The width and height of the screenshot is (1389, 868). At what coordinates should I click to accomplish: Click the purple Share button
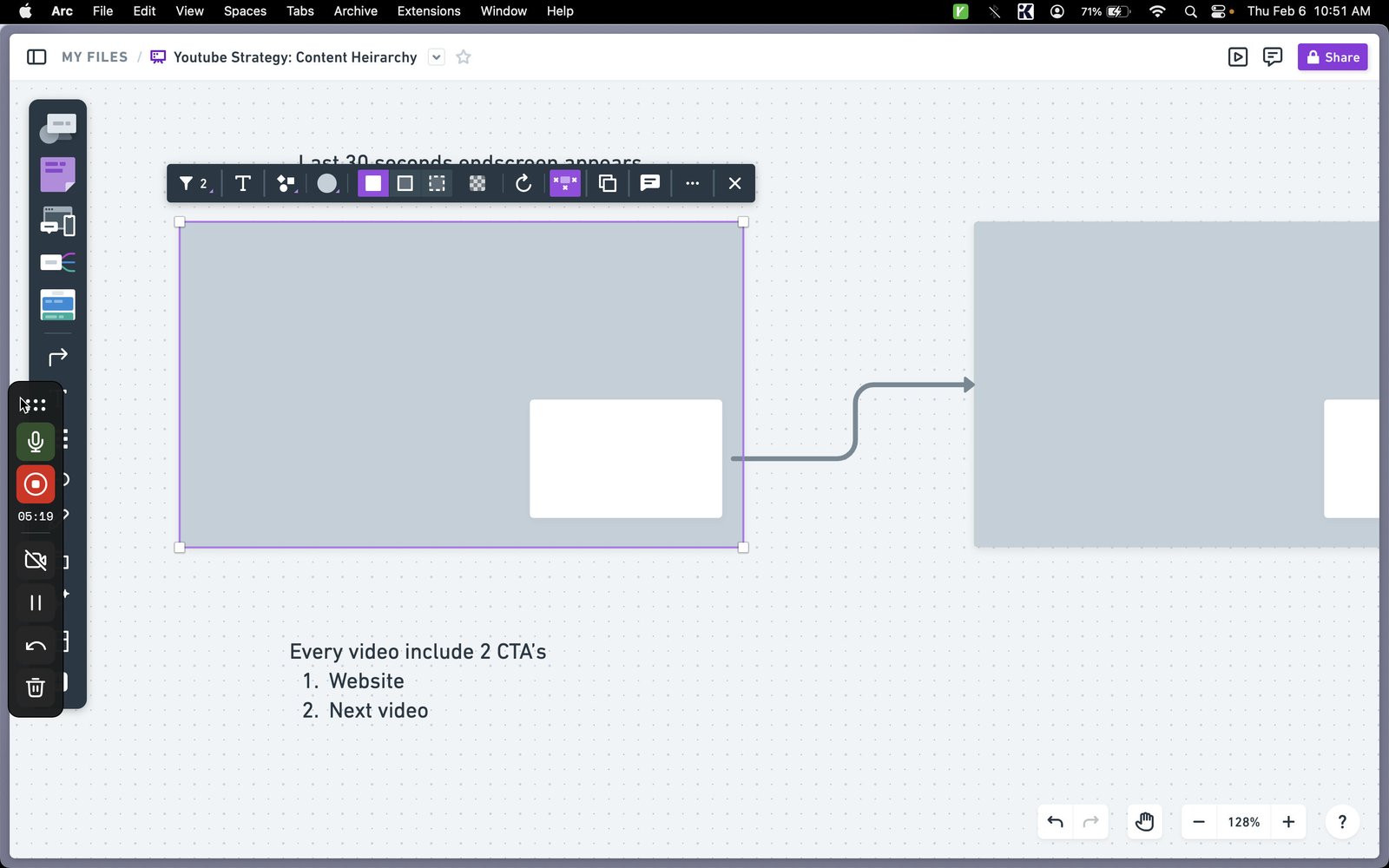tap(1333, 57)
